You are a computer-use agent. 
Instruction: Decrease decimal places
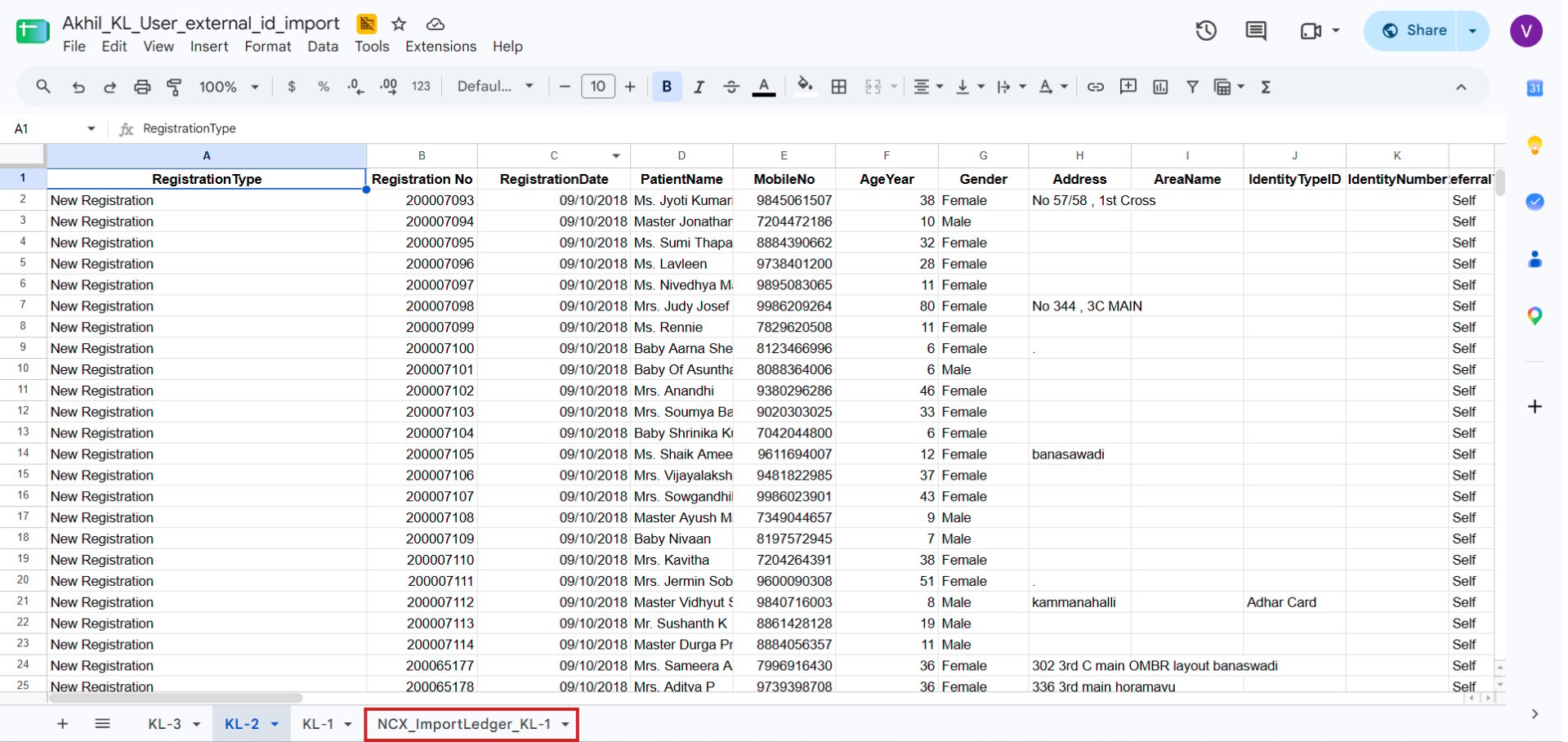[355, 87]
